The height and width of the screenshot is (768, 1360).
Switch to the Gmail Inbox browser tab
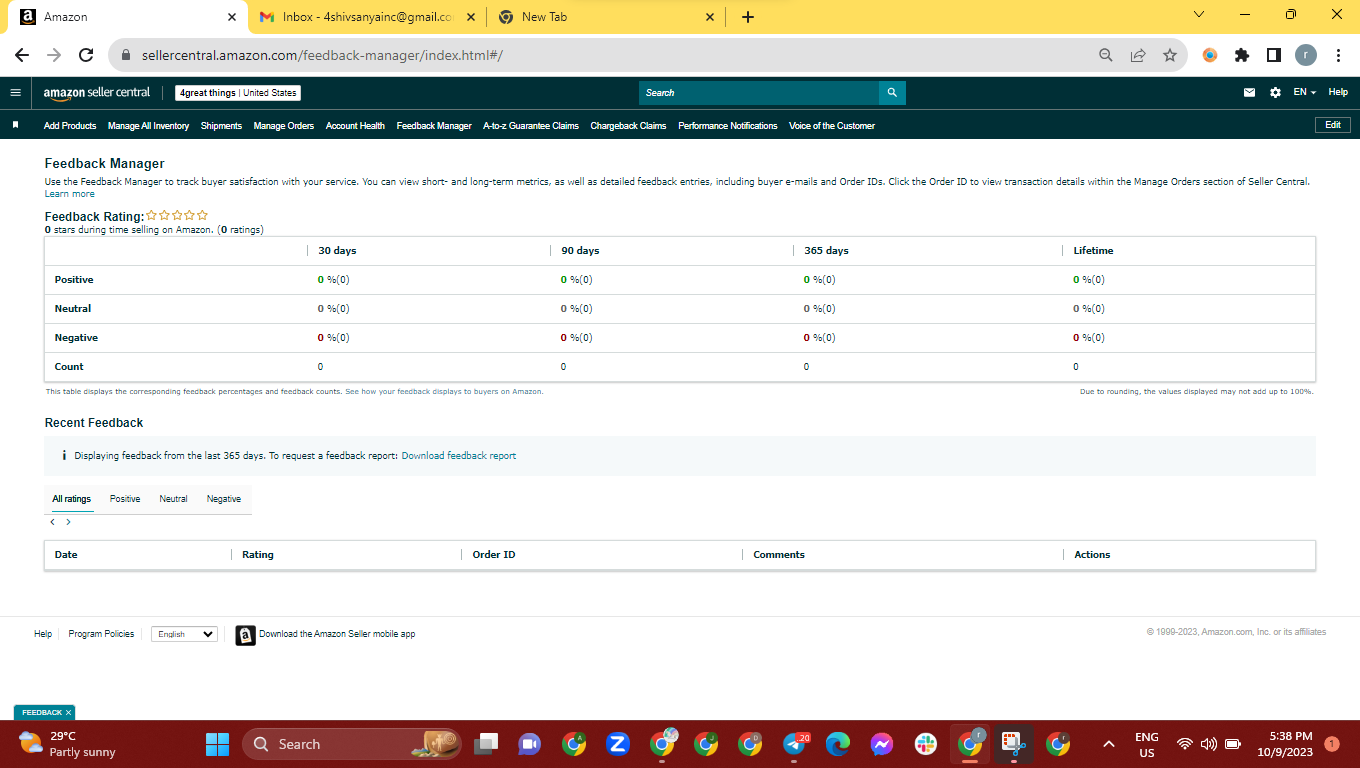367,17
